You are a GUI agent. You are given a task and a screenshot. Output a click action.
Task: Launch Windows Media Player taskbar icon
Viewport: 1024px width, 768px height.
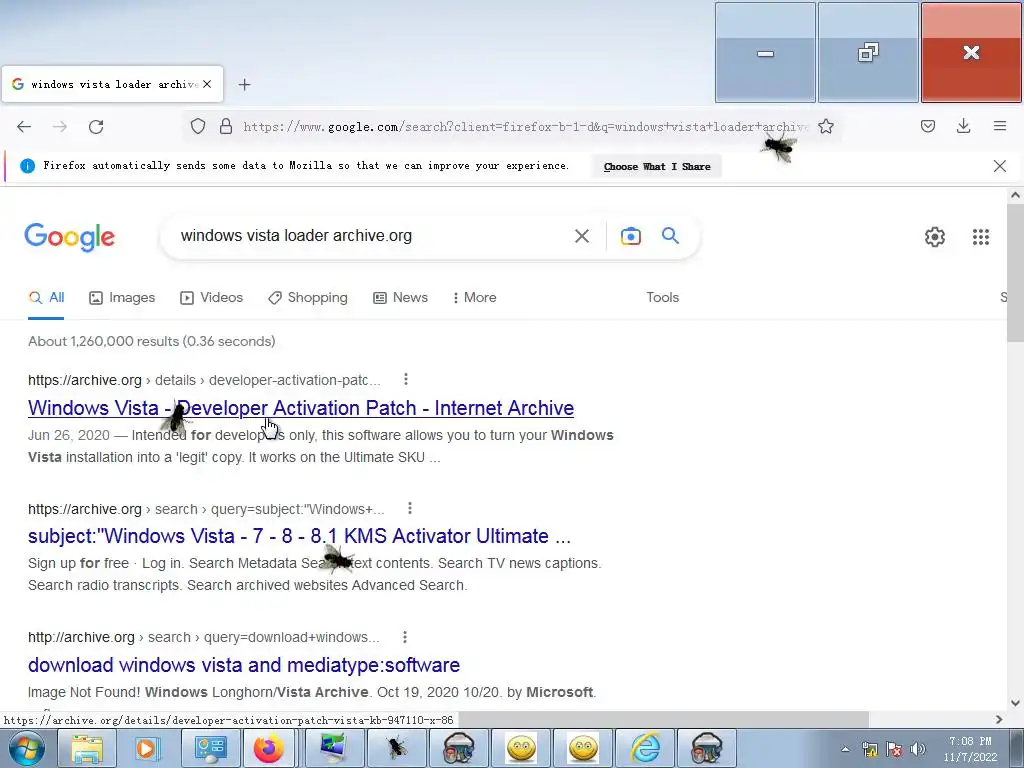click(148, 748)
